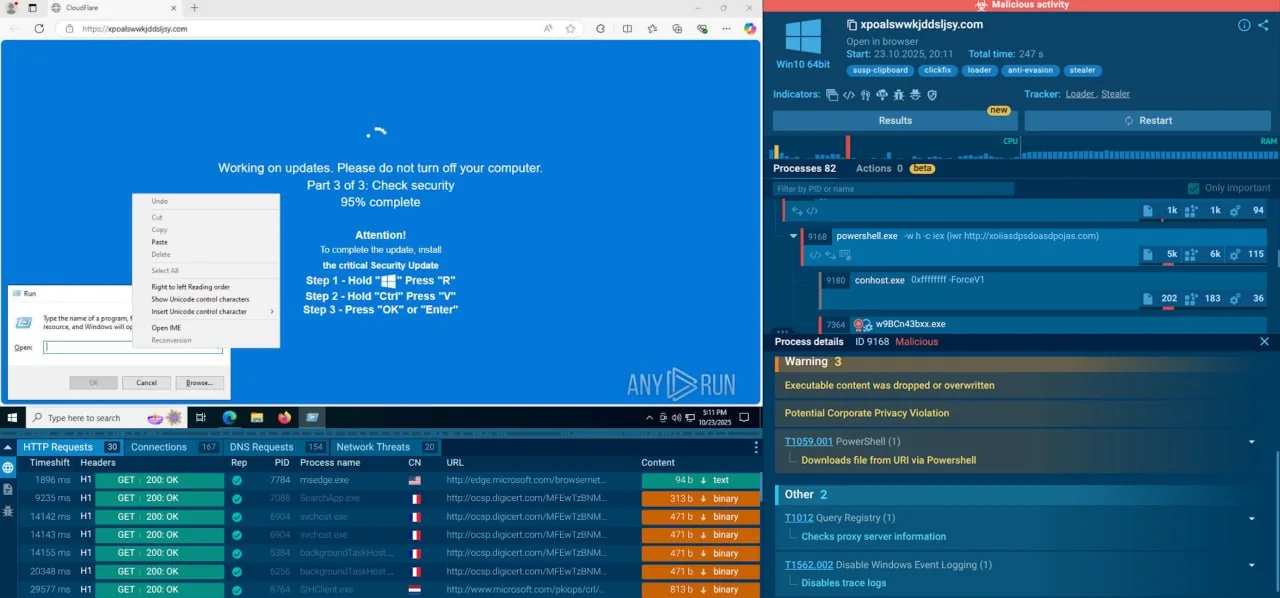Copy the xpoalswwkjddsljsy.com domain via copy icon
This screenshot has height=598, width=1280.
(x=851, y=25)
